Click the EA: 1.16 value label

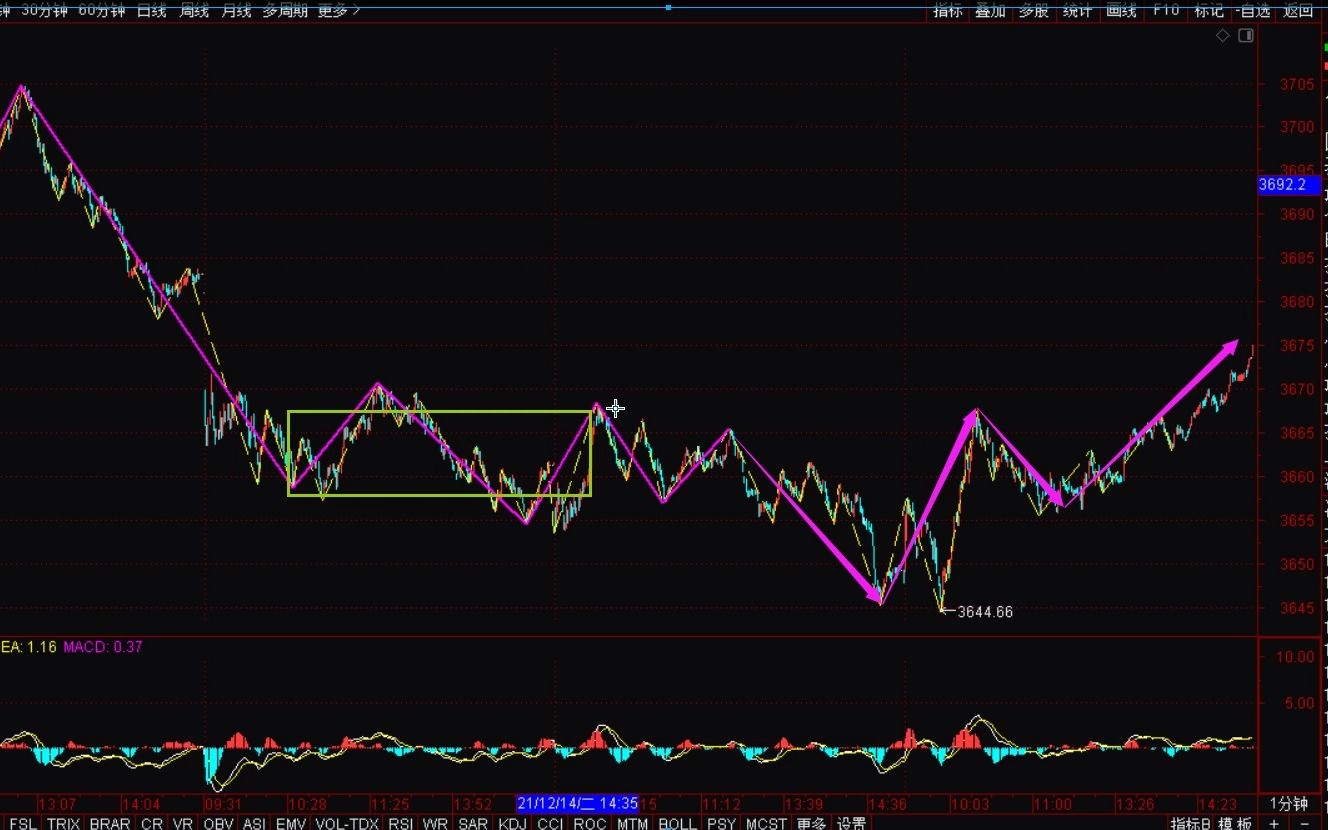pyautogui.click(x=27, y=647)
